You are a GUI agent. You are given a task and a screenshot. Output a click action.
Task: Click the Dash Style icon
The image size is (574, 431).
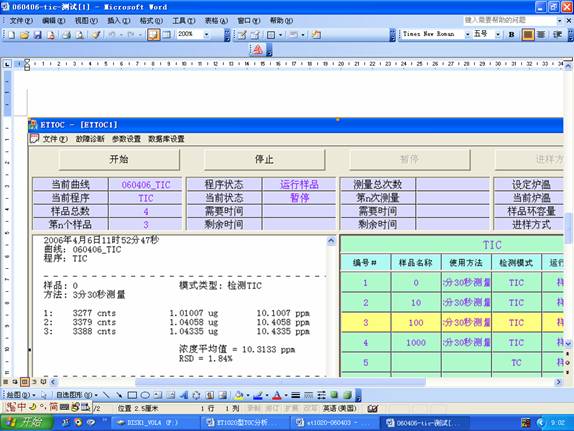309,395
